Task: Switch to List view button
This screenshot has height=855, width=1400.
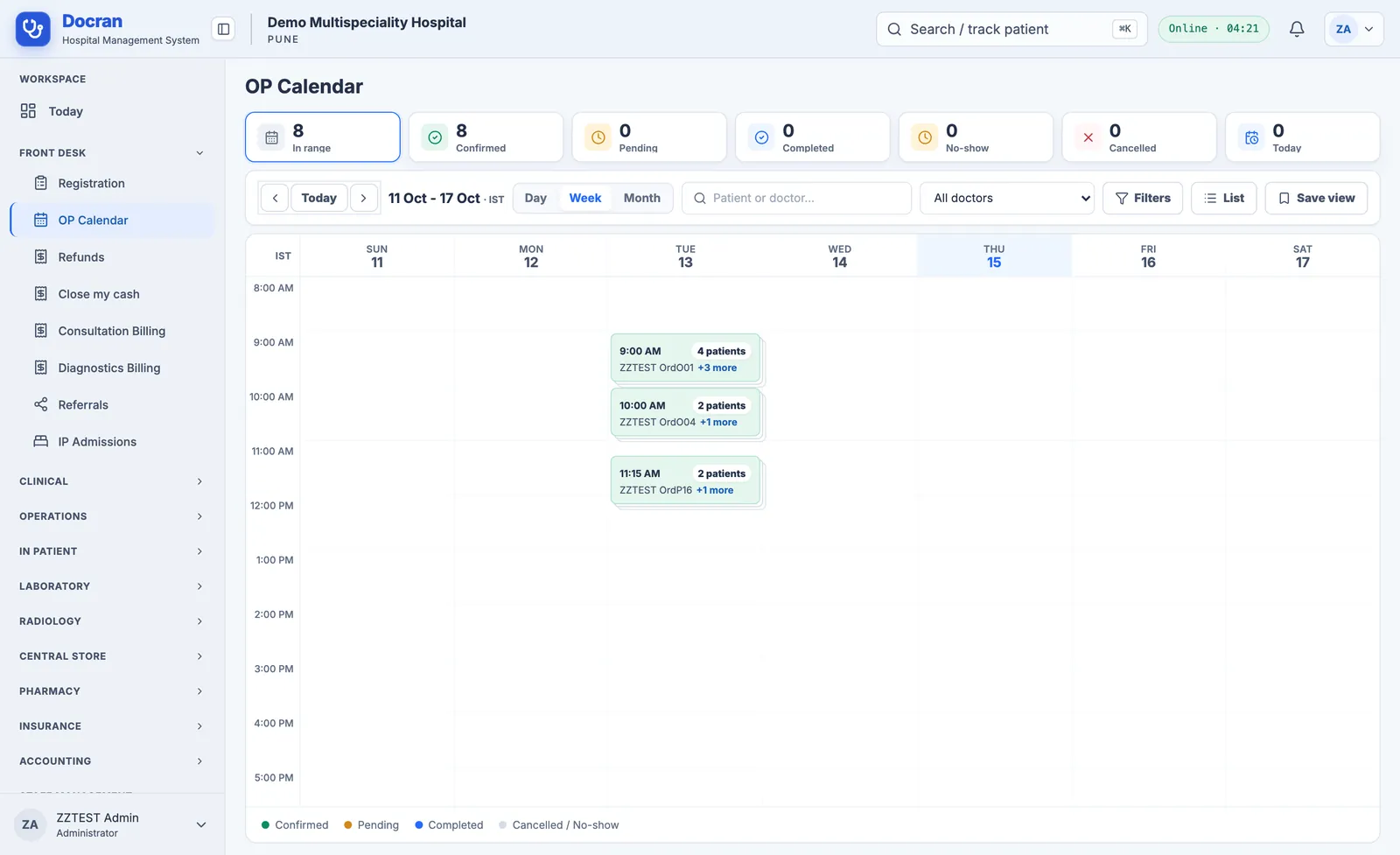Action: tap(1224, 198)
